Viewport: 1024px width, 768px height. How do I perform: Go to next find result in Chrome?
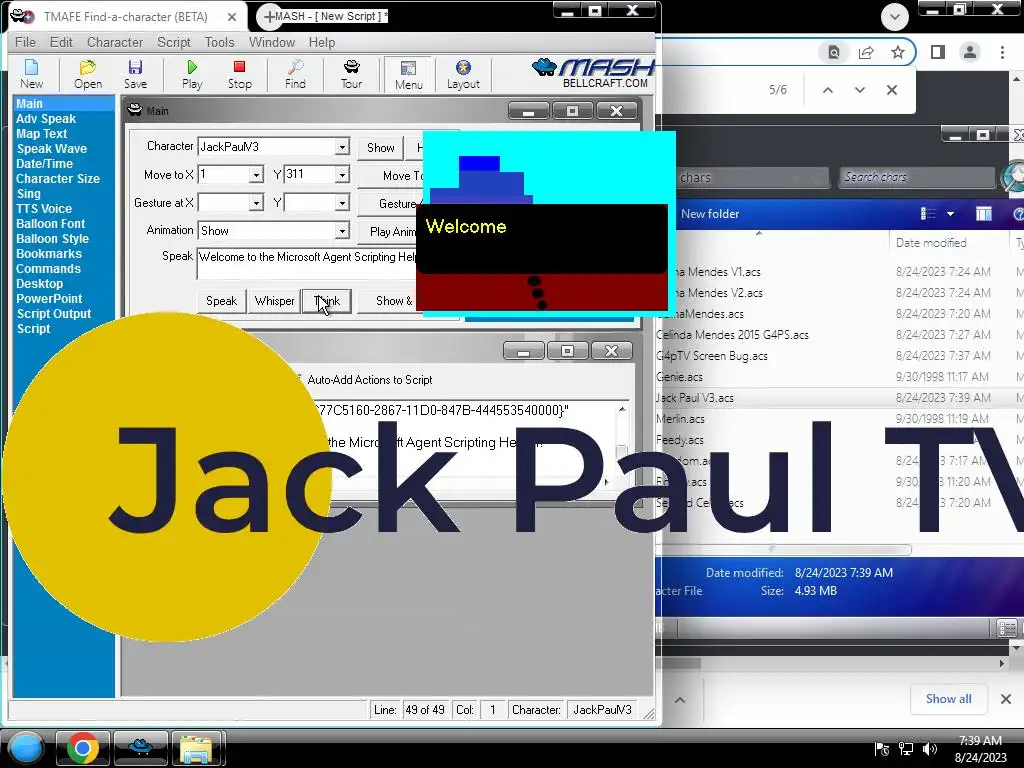pos(859,90)
